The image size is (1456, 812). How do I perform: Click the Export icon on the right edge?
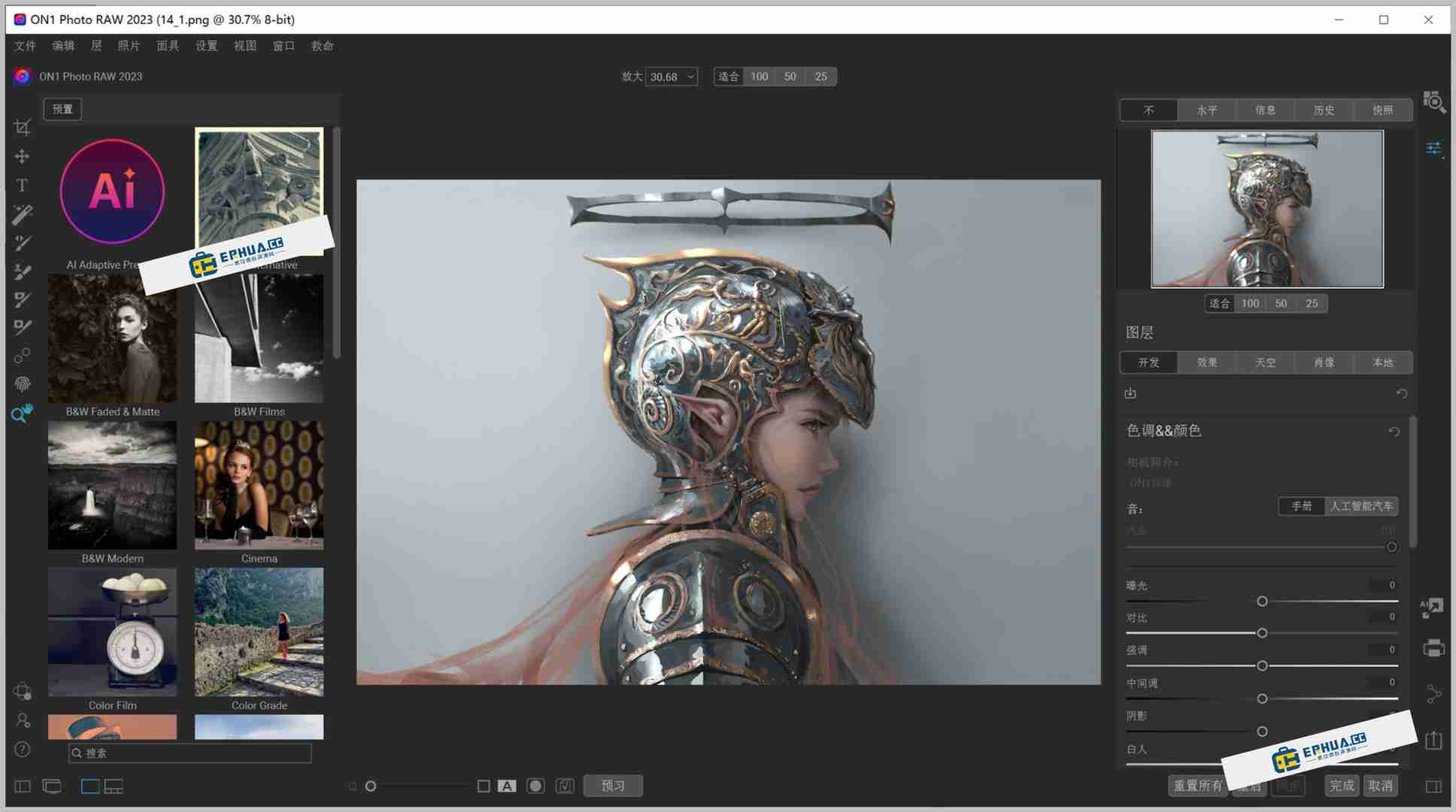pyautogui.click(x=1435, y=741)
